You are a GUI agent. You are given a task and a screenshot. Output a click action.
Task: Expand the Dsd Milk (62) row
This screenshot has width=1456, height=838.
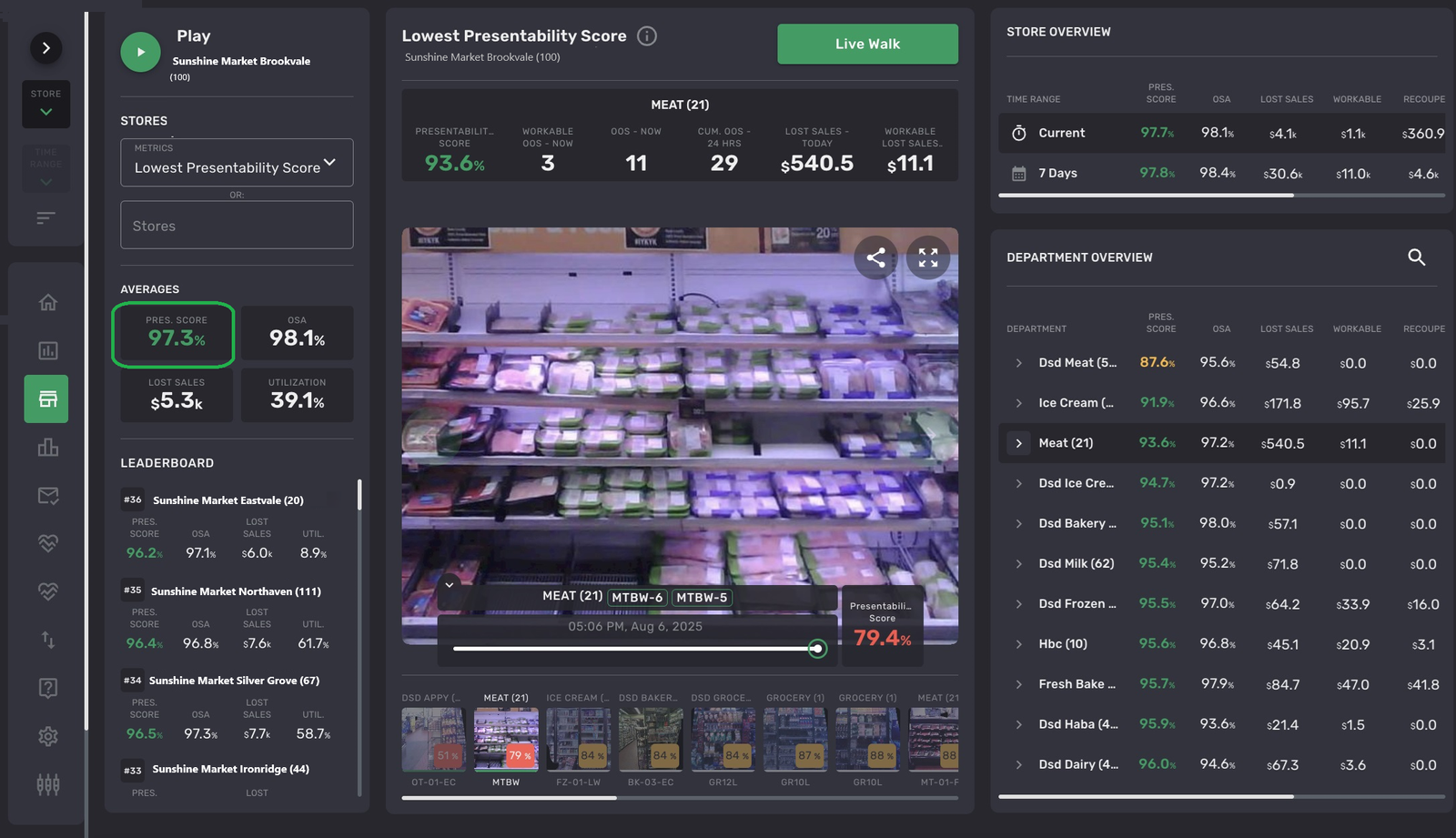[1018, 564]
